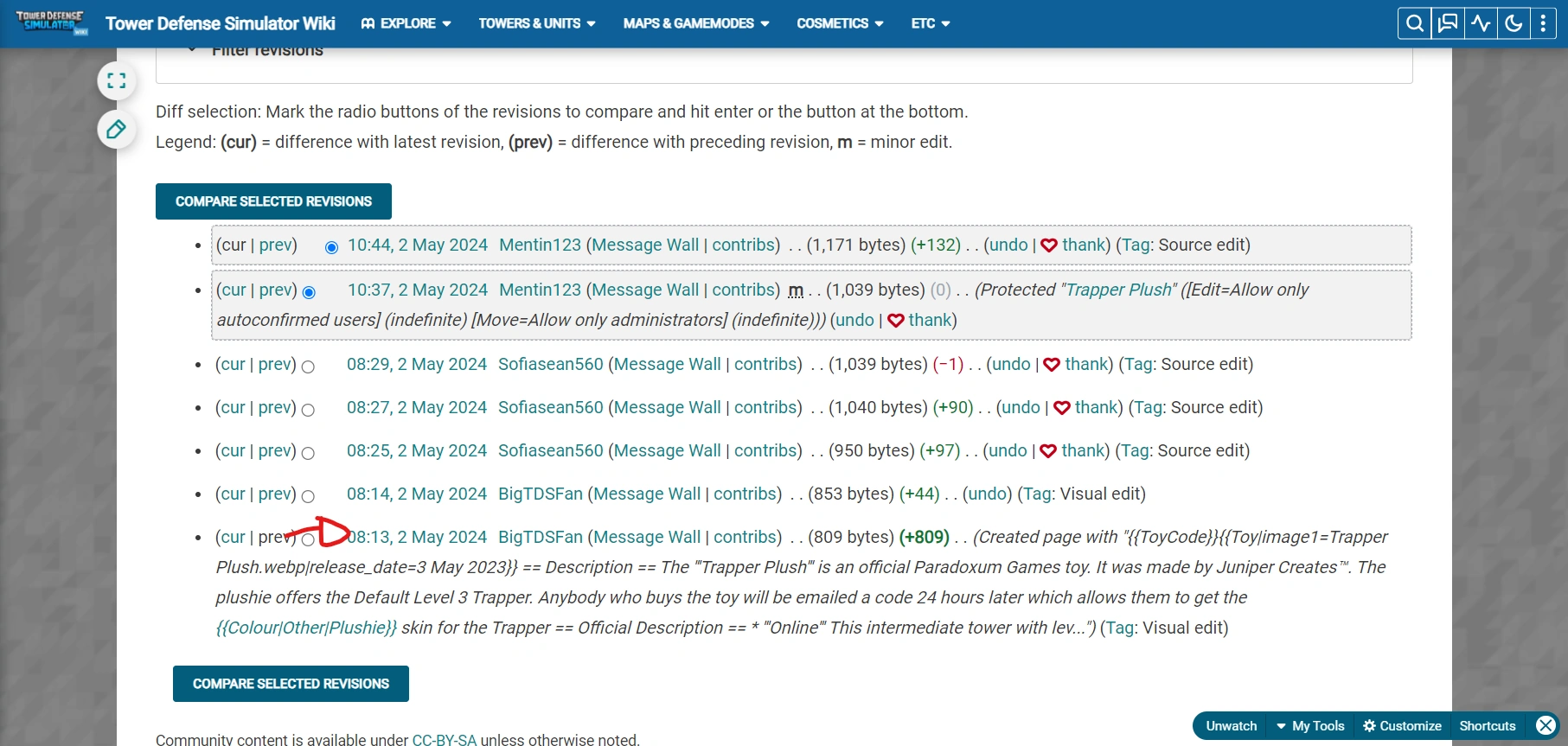Select the radio button for 10:37 revision
Viewport: 1568px width, 746px height.
pyautogui.click(x=309, y=292)
